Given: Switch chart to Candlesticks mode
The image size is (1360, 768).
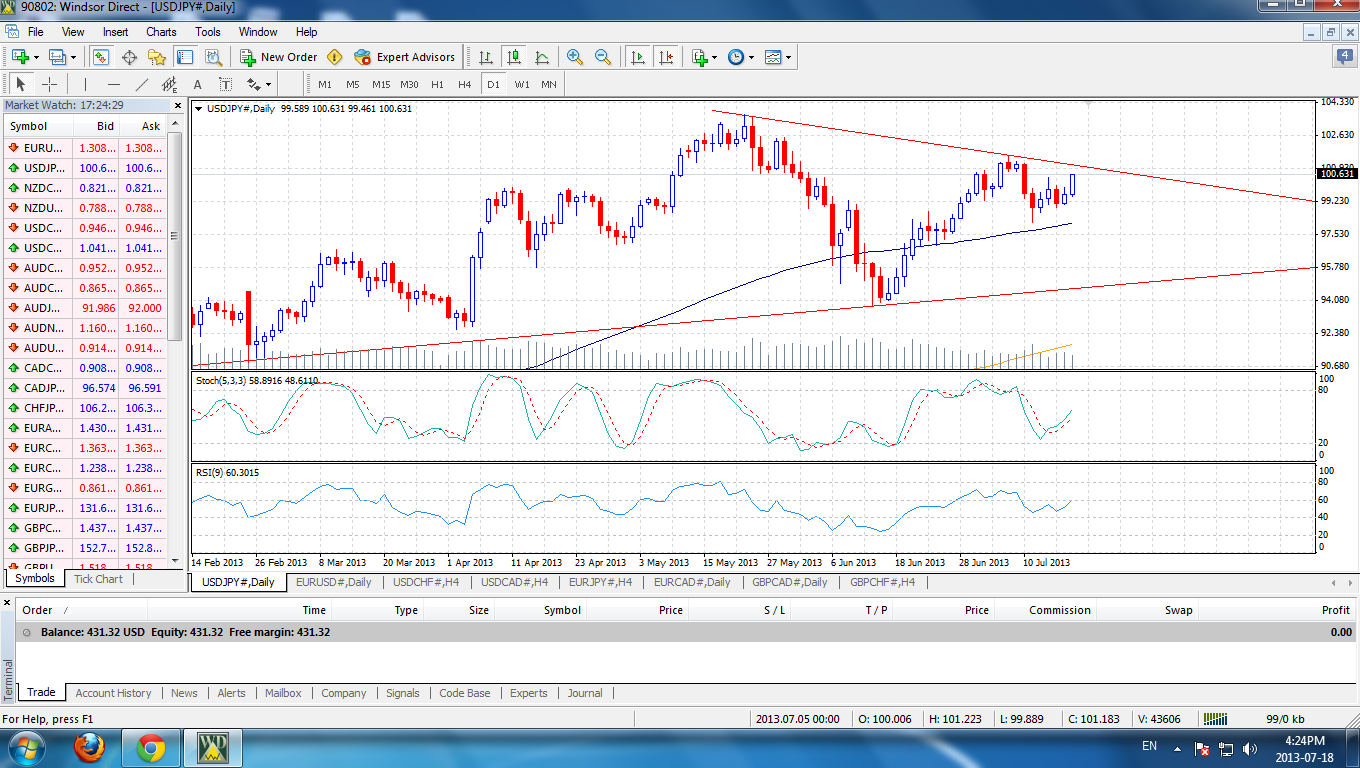Looking at the screenshot, I should tap(514, 57).
